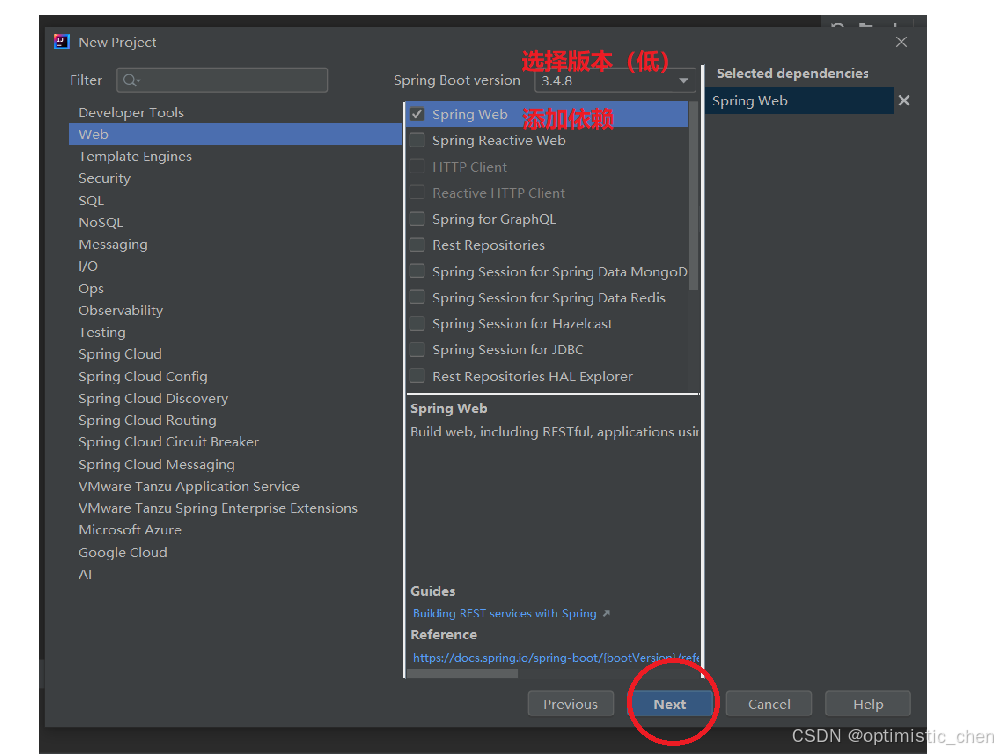Viewport: 998px width, 754px height.
Task: Select the Security category
Action: [x=104, y=178]
